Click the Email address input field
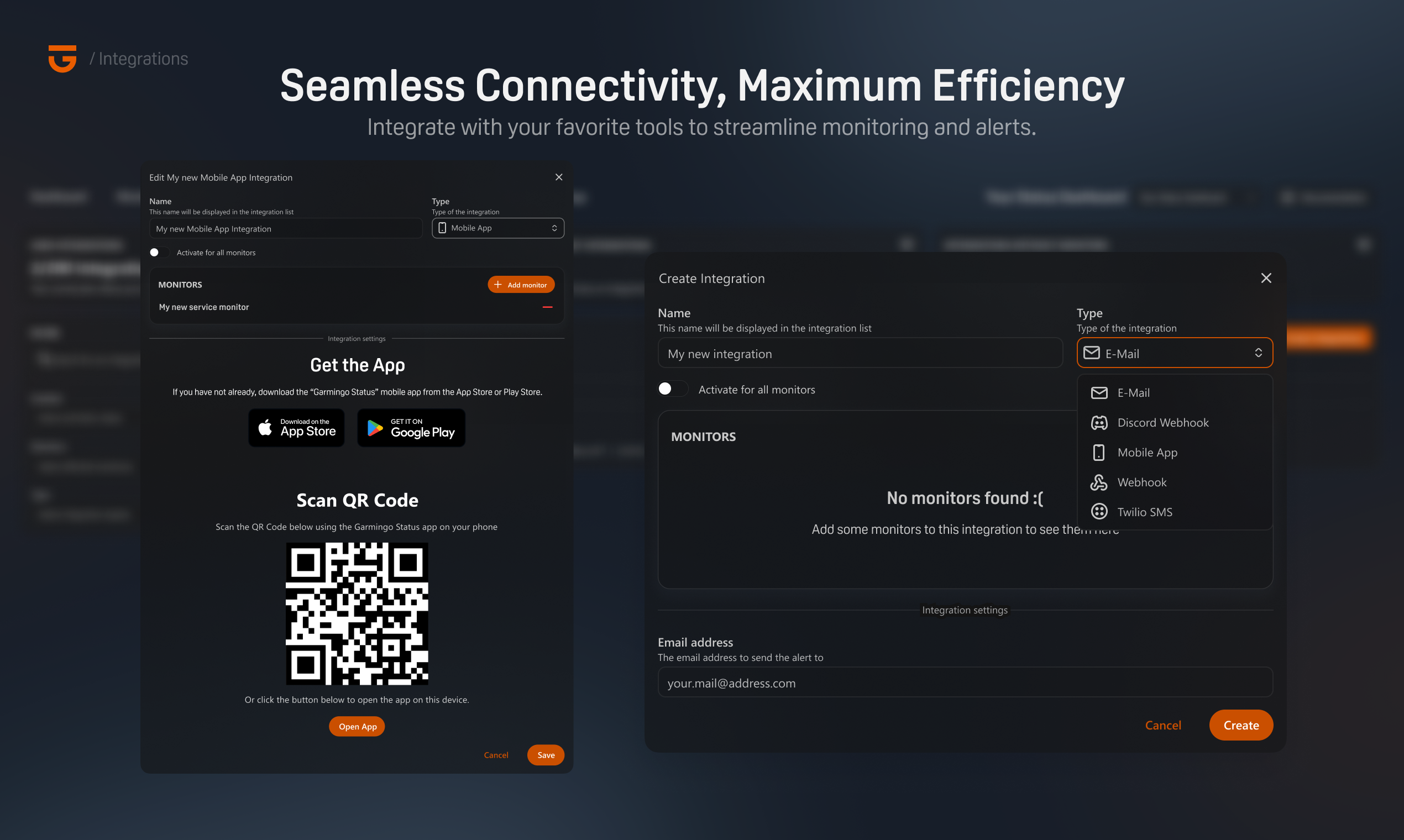Image resolution: width=1404 pixels, height=840 pixels. 965,683
